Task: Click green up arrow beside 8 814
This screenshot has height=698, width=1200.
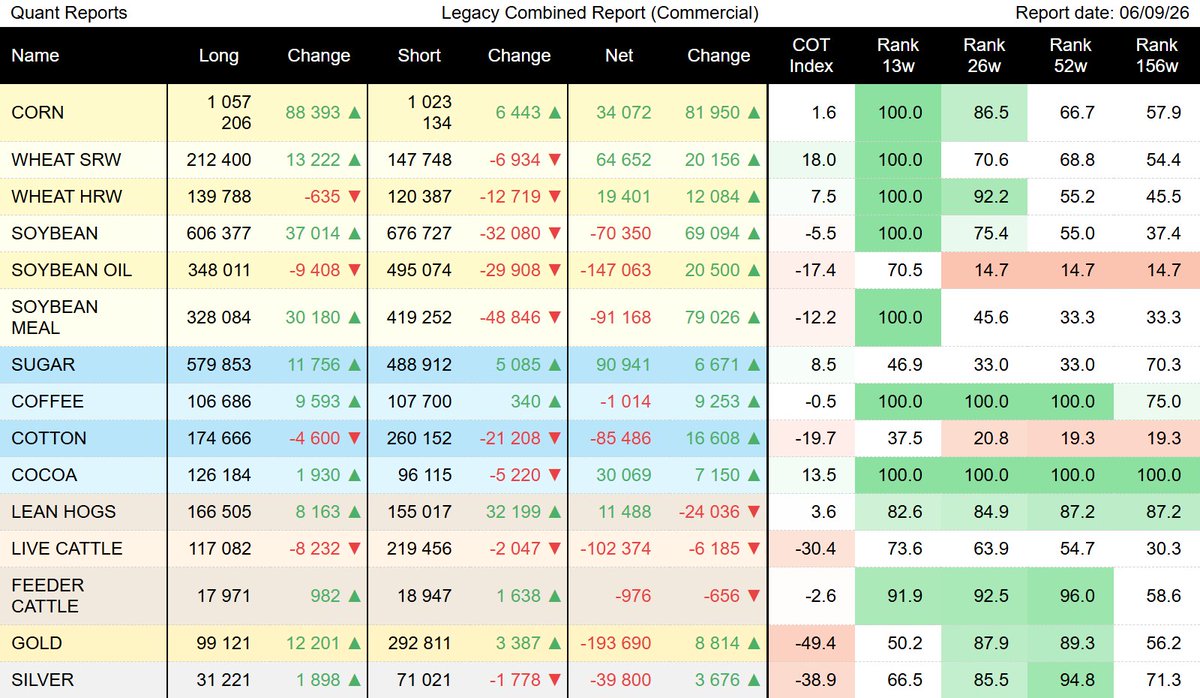Action: [753, 643]
